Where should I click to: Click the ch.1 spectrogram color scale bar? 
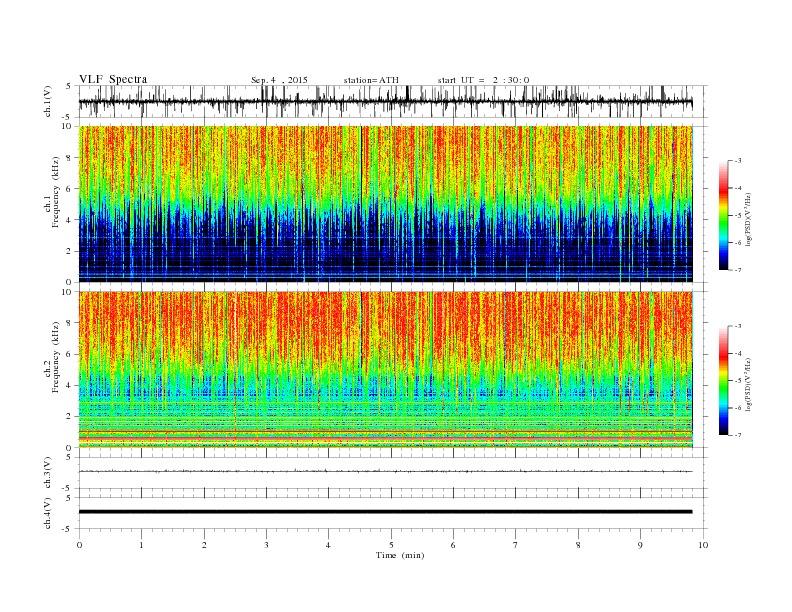pyautogui.click(x=723, y=216)
